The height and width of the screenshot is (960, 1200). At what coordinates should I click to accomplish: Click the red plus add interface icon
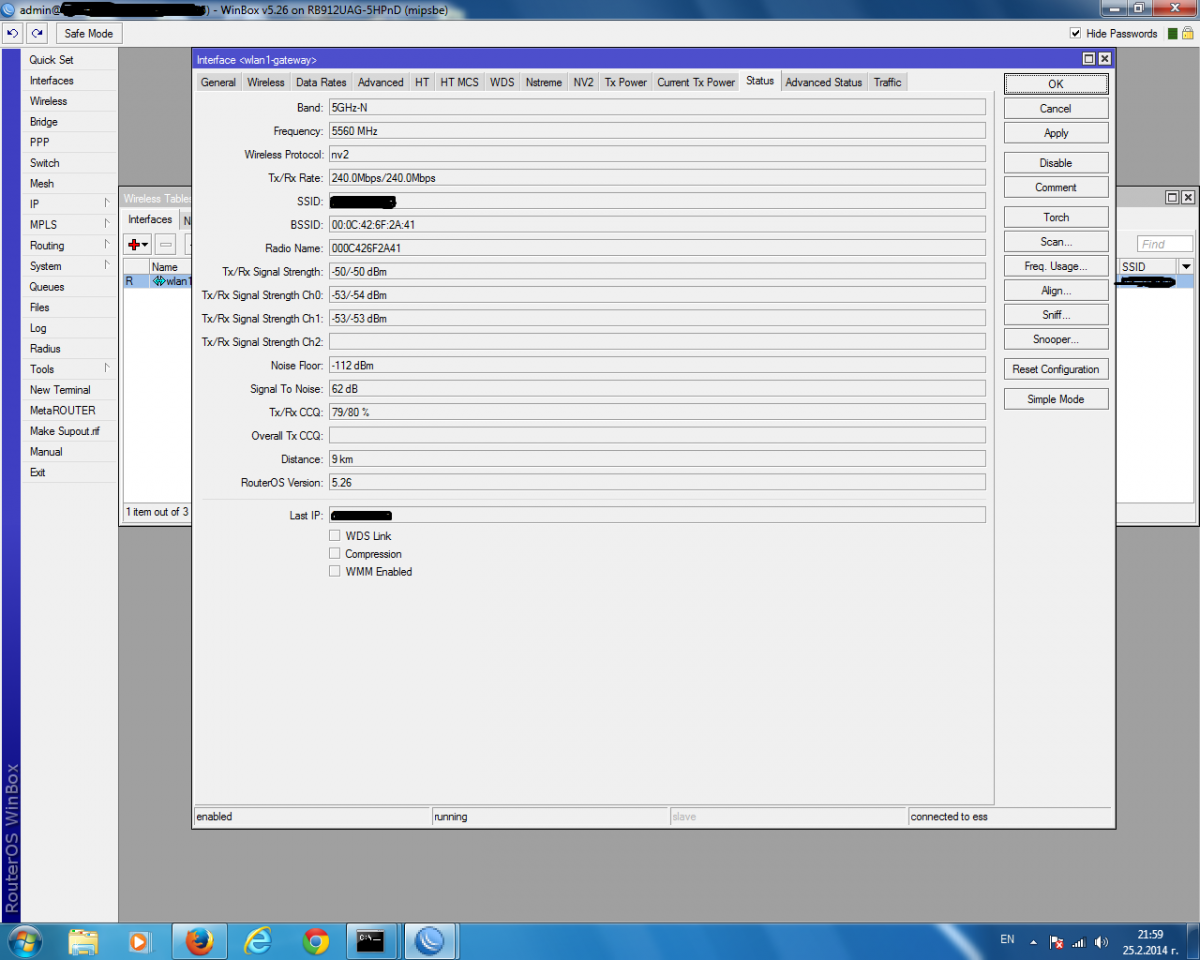[x=134, y=244]
